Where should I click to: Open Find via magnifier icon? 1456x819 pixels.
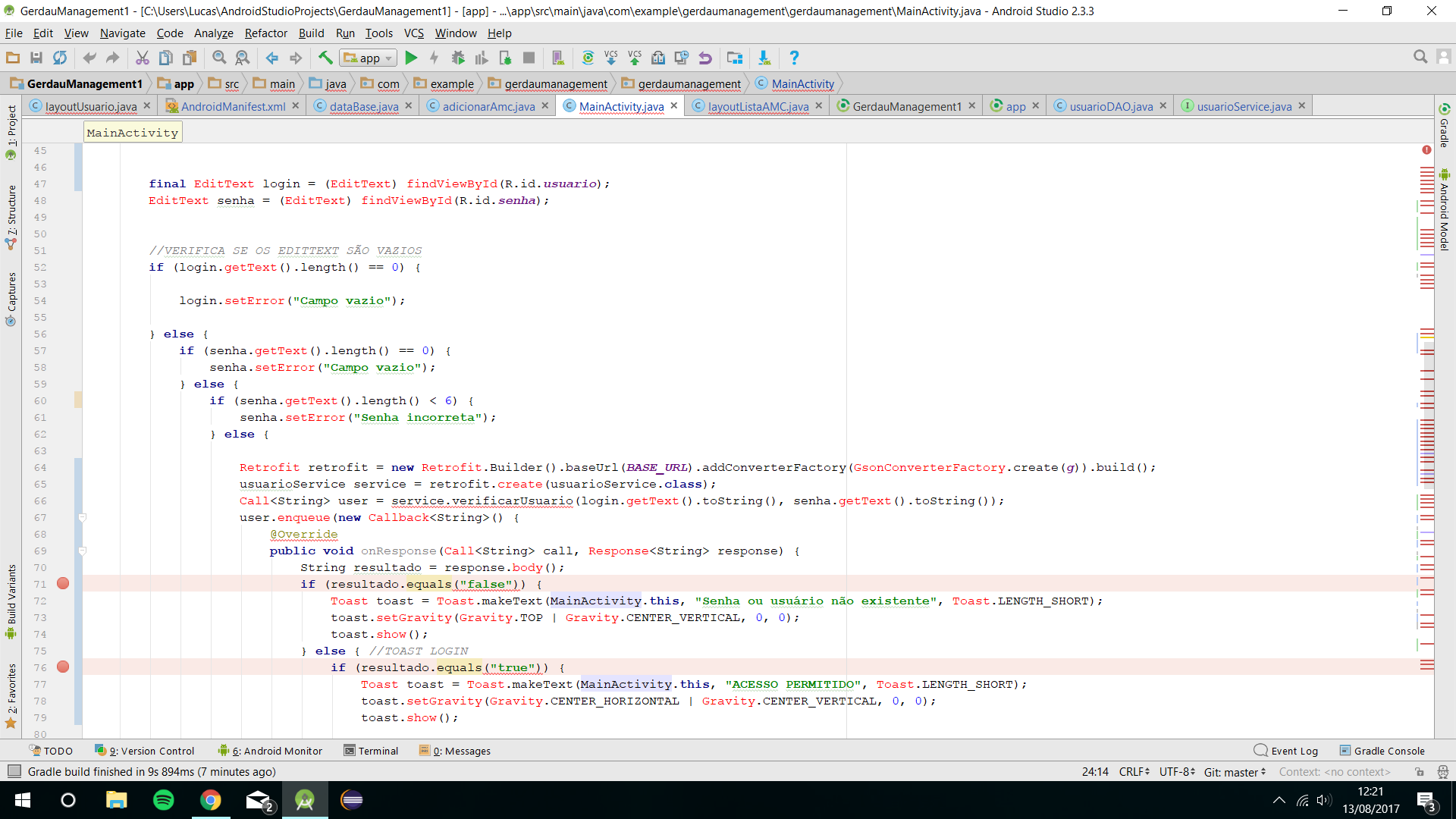coord(219,58)
